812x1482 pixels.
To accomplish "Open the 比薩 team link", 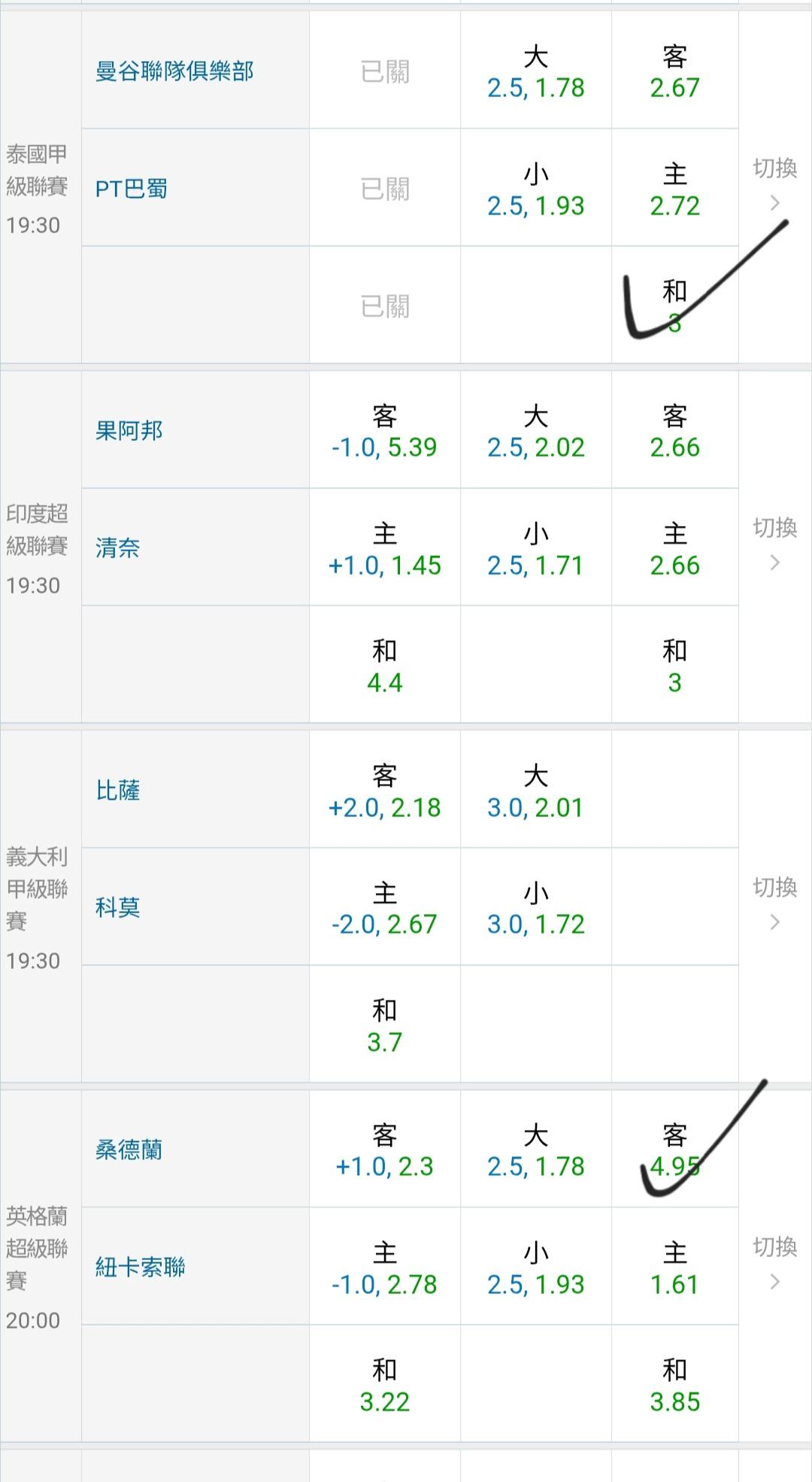I will tap(118, 790).
